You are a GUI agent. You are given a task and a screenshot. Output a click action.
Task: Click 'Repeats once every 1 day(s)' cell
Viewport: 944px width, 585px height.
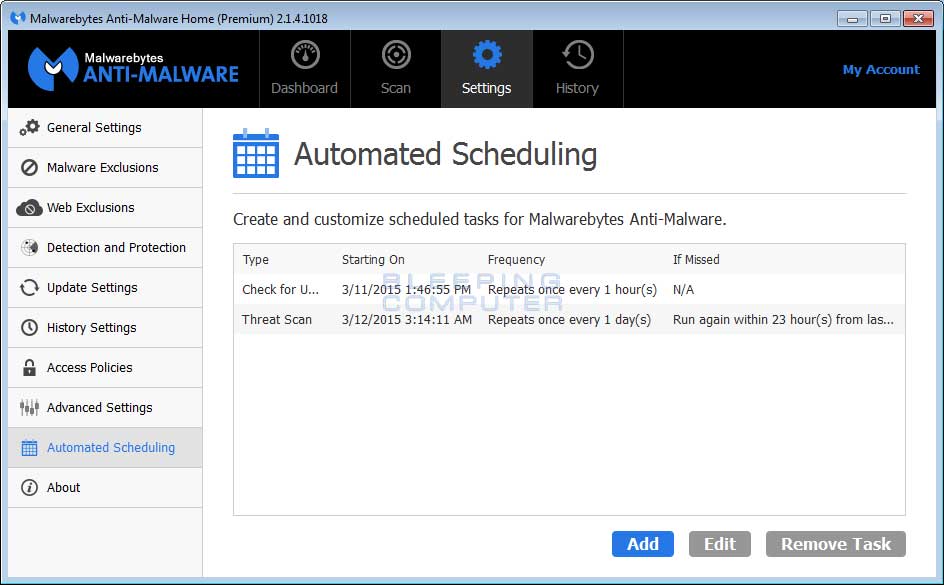coord(569,320)
